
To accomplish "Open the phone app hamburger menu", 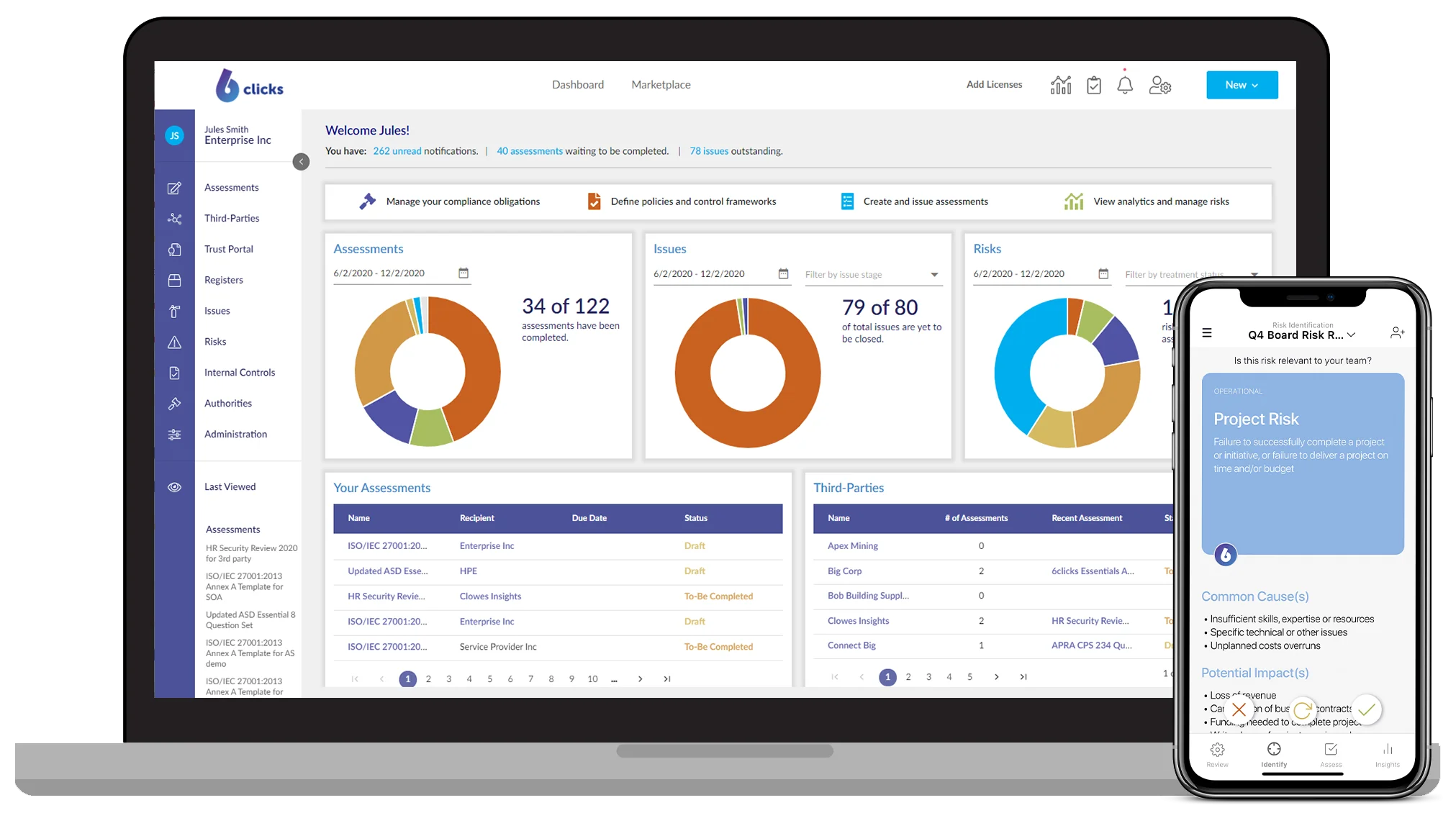I will click(x=1207, y=333).
